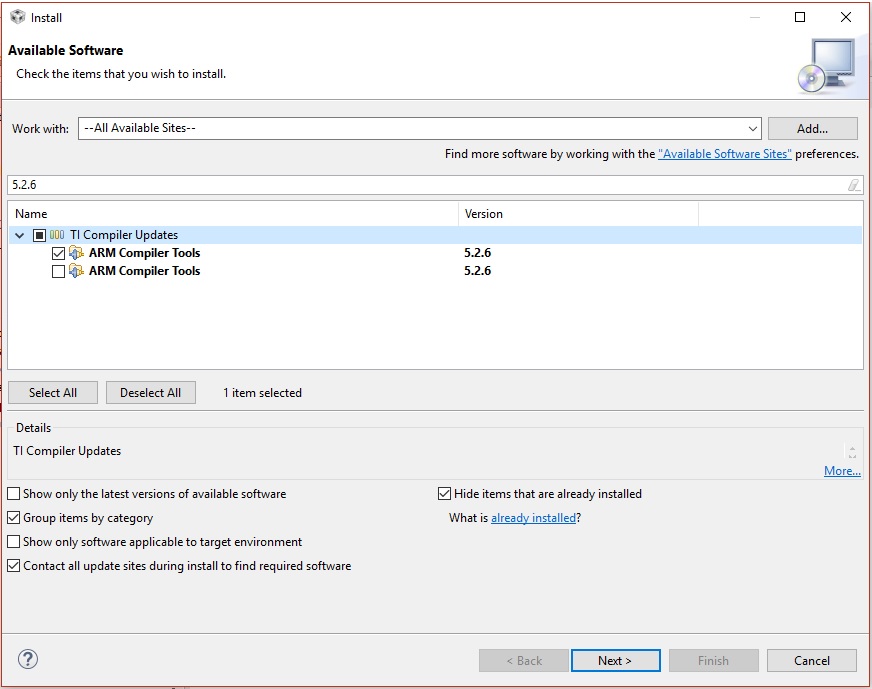Viewport: 872px width, 689px height.
Task: Uncheck the first ARM Compiler Tools checkbox
Action: (58, 253)
